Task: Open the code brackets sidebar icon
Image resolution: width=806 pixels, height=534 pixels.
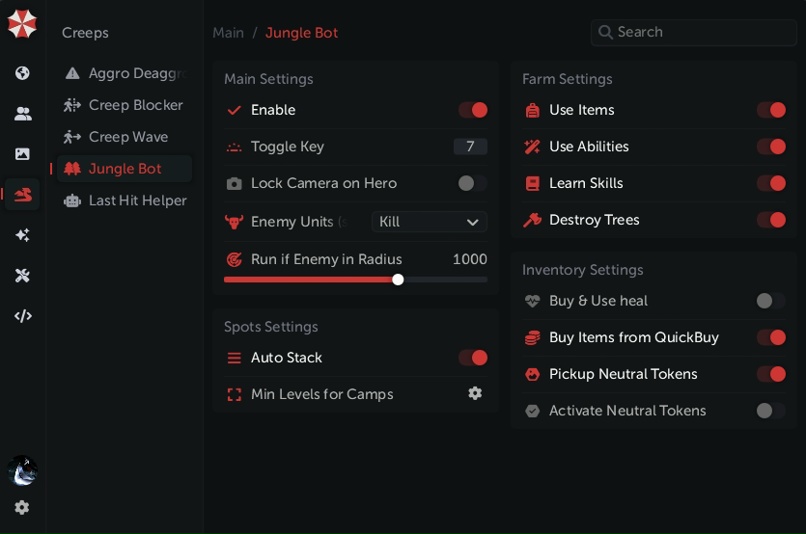Action: pyautogui.click(x=22, y=316)
